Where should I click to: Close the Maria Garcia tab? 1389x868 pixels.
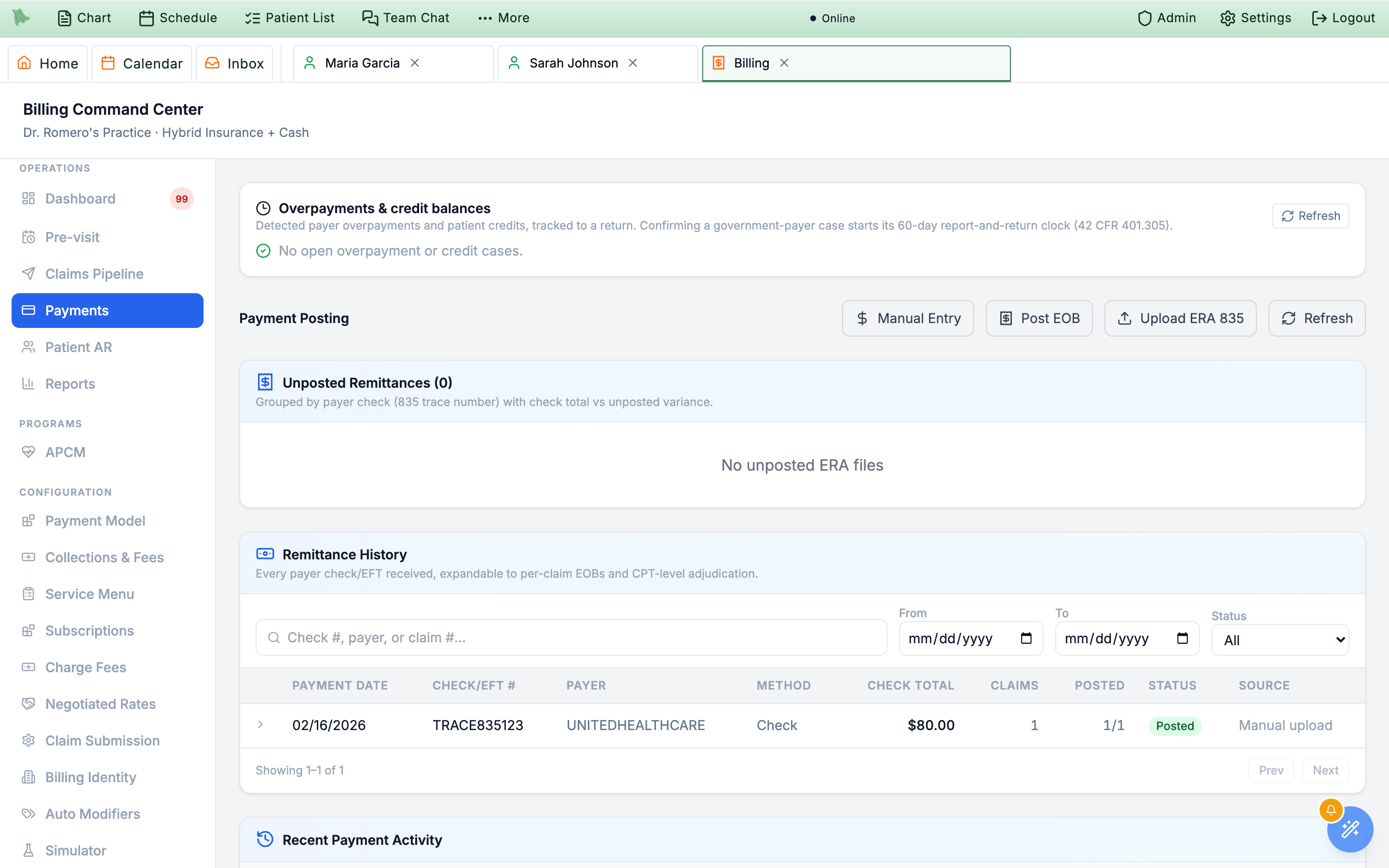click(415, 63)
